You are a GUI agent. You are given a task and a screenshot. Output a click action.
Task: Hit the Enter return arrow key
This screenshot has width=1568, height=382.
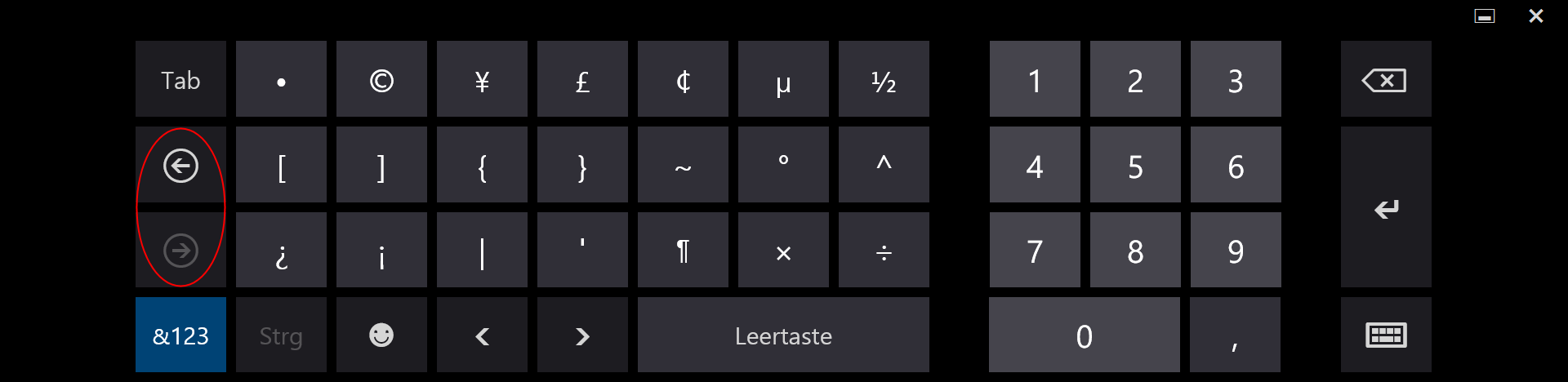click(x=1385, y=207)
